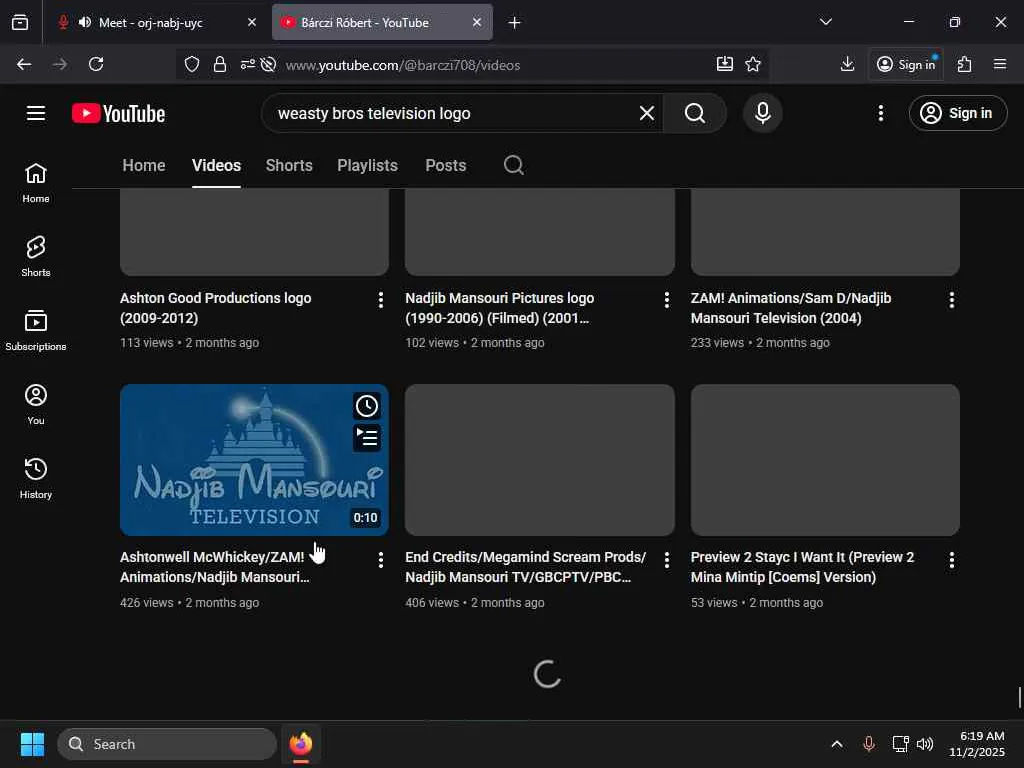Click Firefox account Sign in button

(x=906, y=64)
